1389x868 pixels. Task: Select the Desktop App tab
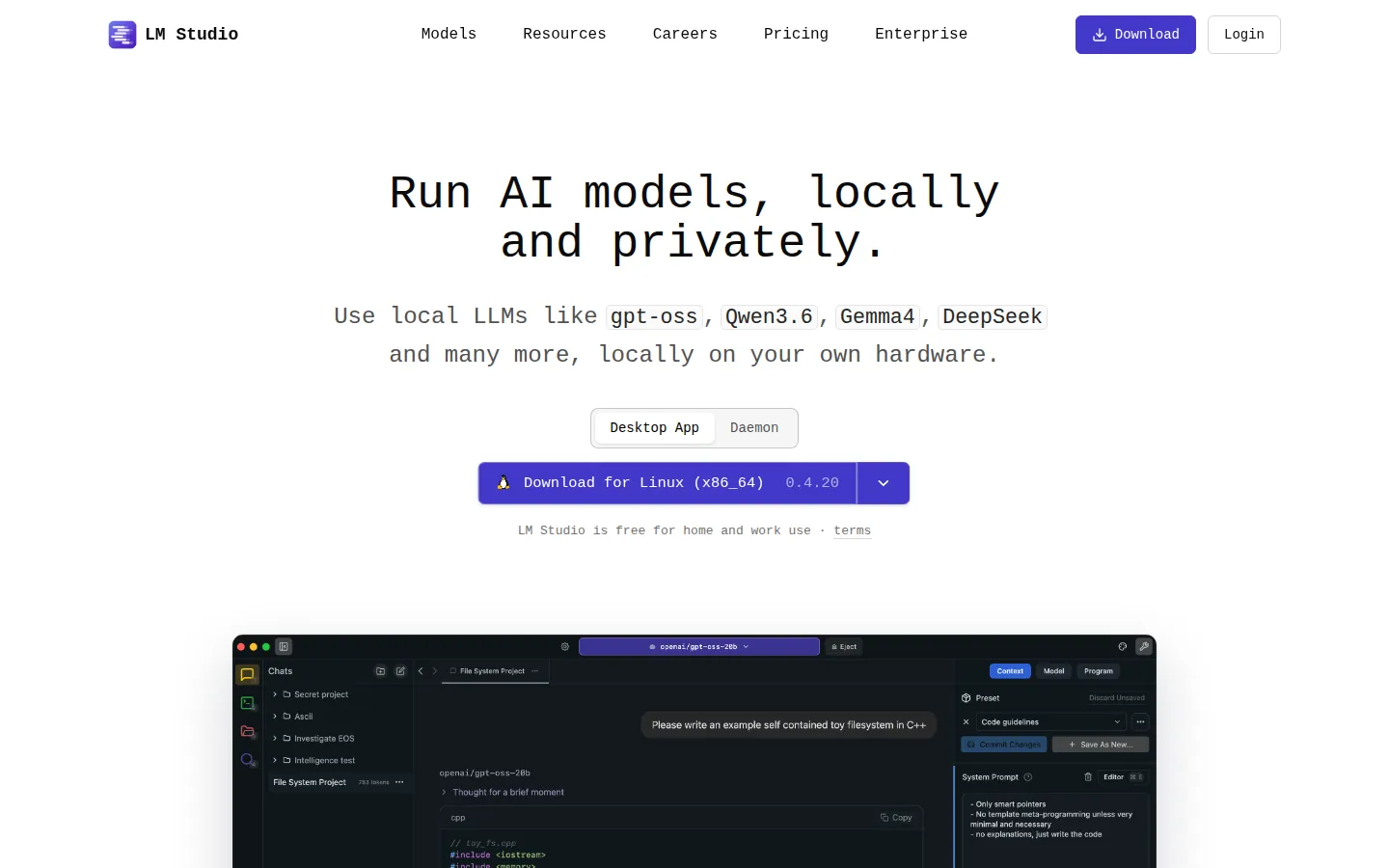click(654, 428)
